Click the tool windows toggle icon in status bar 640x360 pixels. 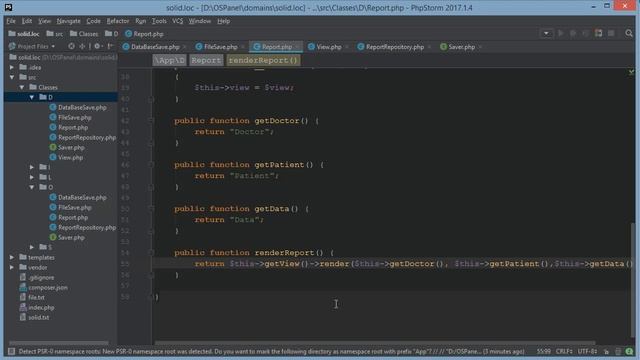(12, 351)
